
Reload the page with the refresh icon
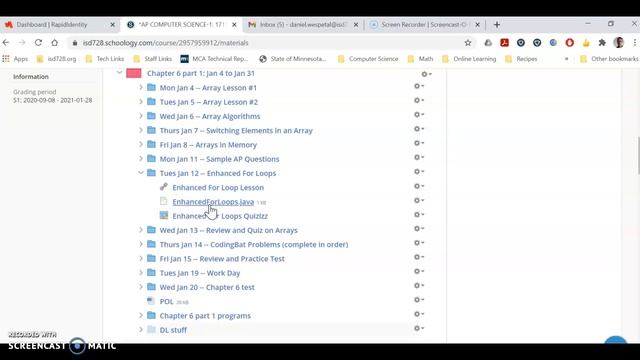[38, 42]
